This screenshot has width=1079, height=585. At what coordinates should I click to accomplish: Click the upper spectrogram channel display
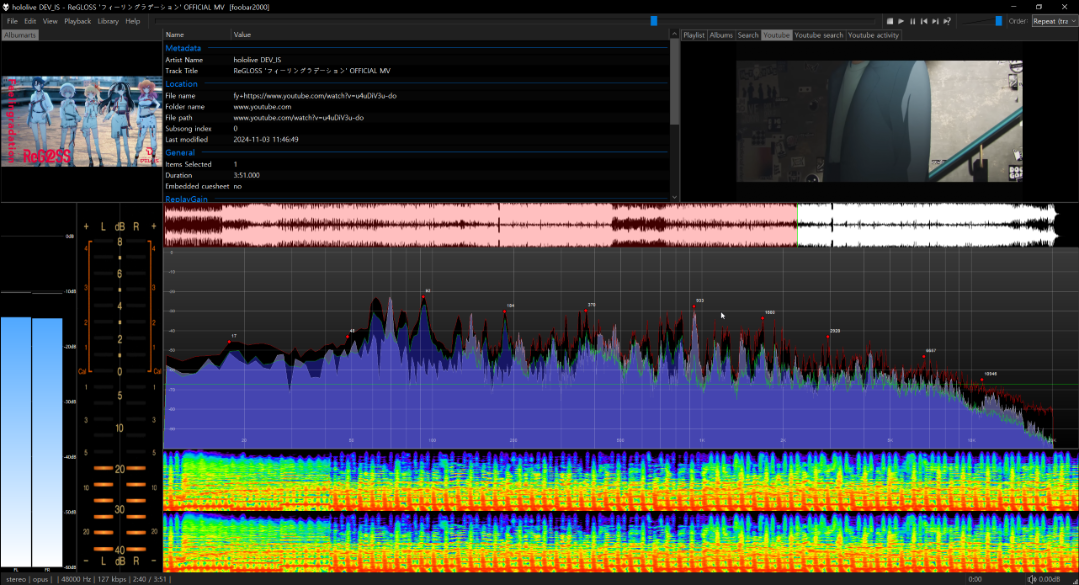(x=621, y=480)
